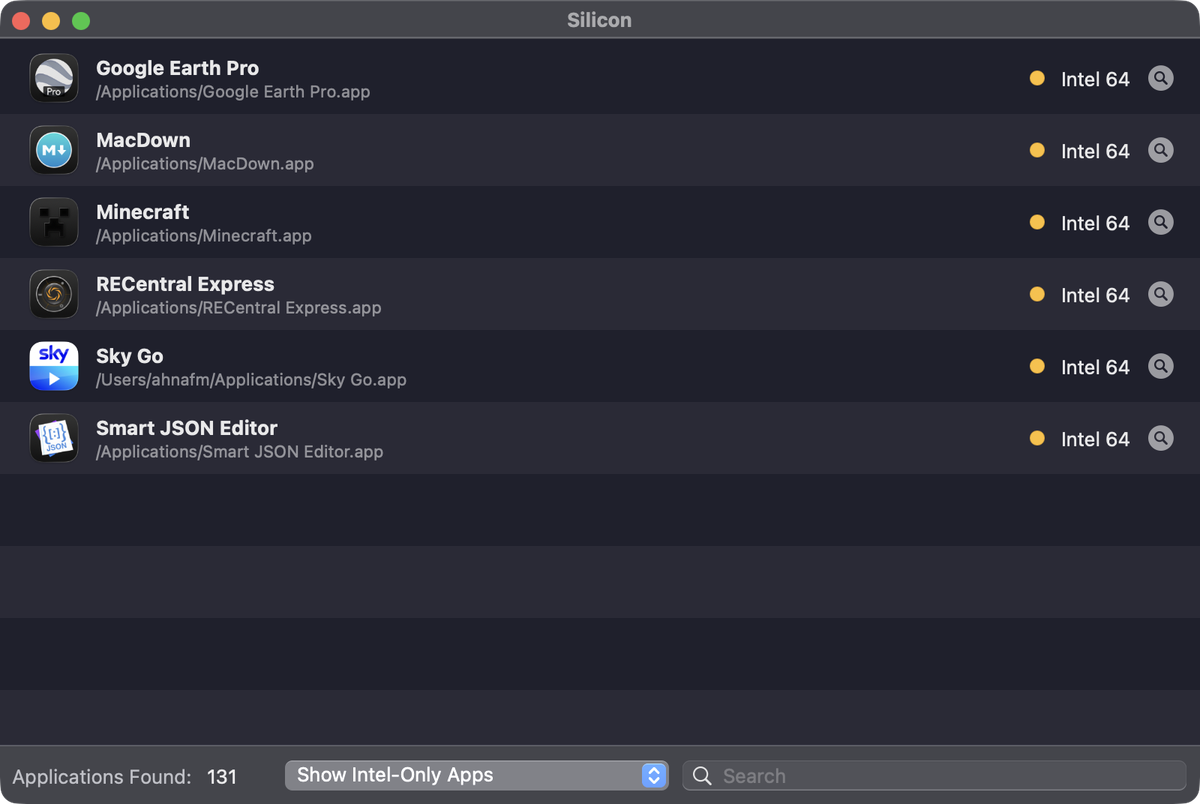Click the Intel 64 label for RECentral Express

pos(1095,295)
